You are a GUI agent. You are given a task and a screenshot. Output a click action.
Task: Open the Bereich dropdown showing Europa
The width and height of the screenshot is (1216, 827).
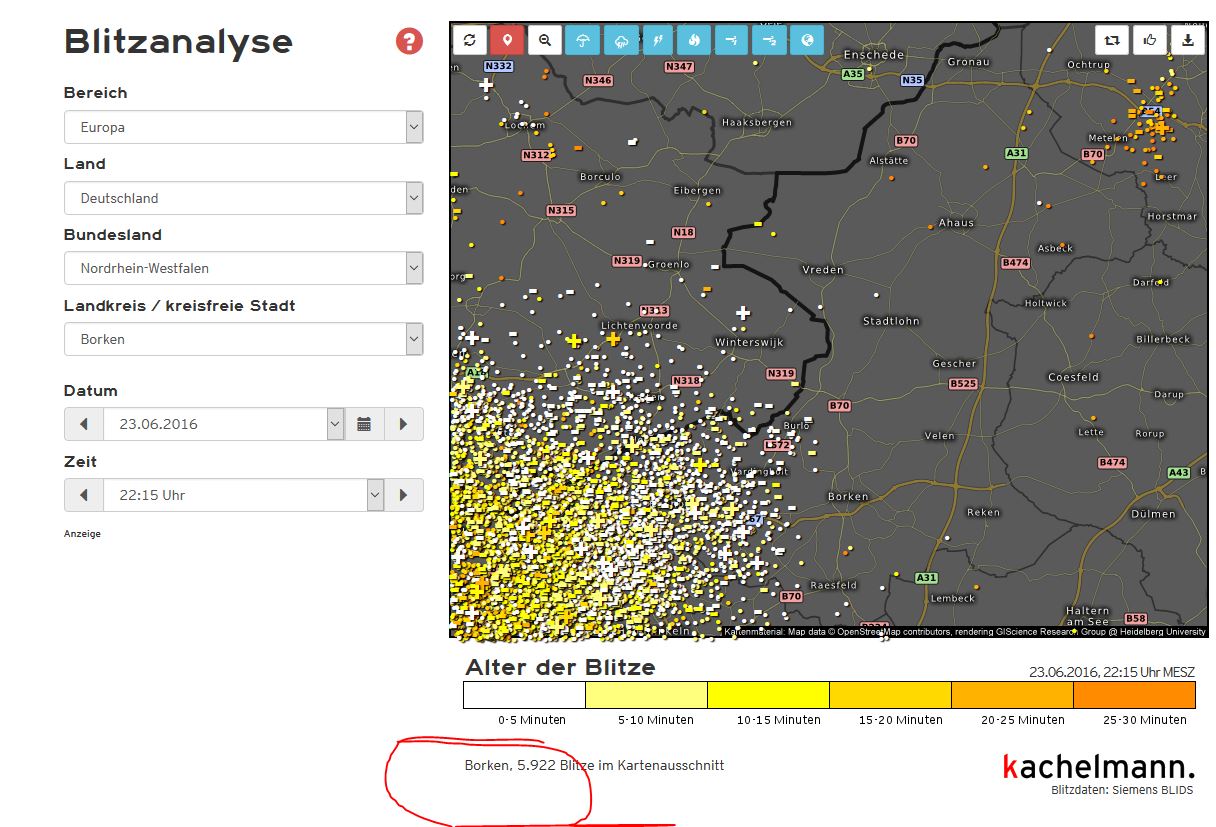pyautogui.click(x=244, y=127)
